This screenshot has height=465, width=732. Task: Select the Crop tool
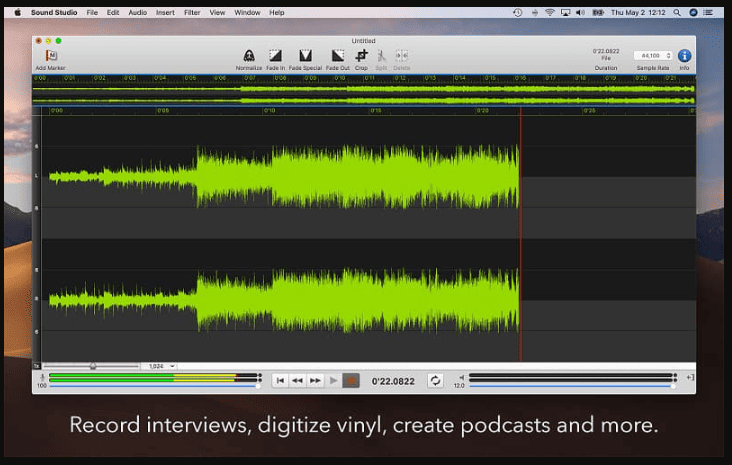361,56
